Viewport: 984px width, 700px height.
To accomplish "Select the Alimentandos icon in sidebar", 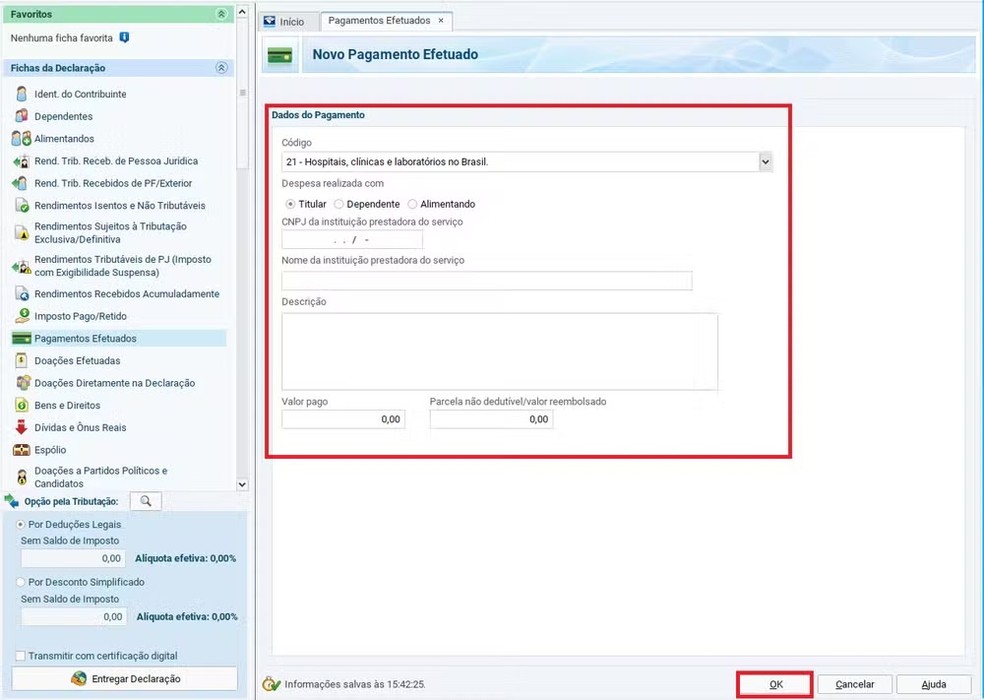I will (21, 139).
